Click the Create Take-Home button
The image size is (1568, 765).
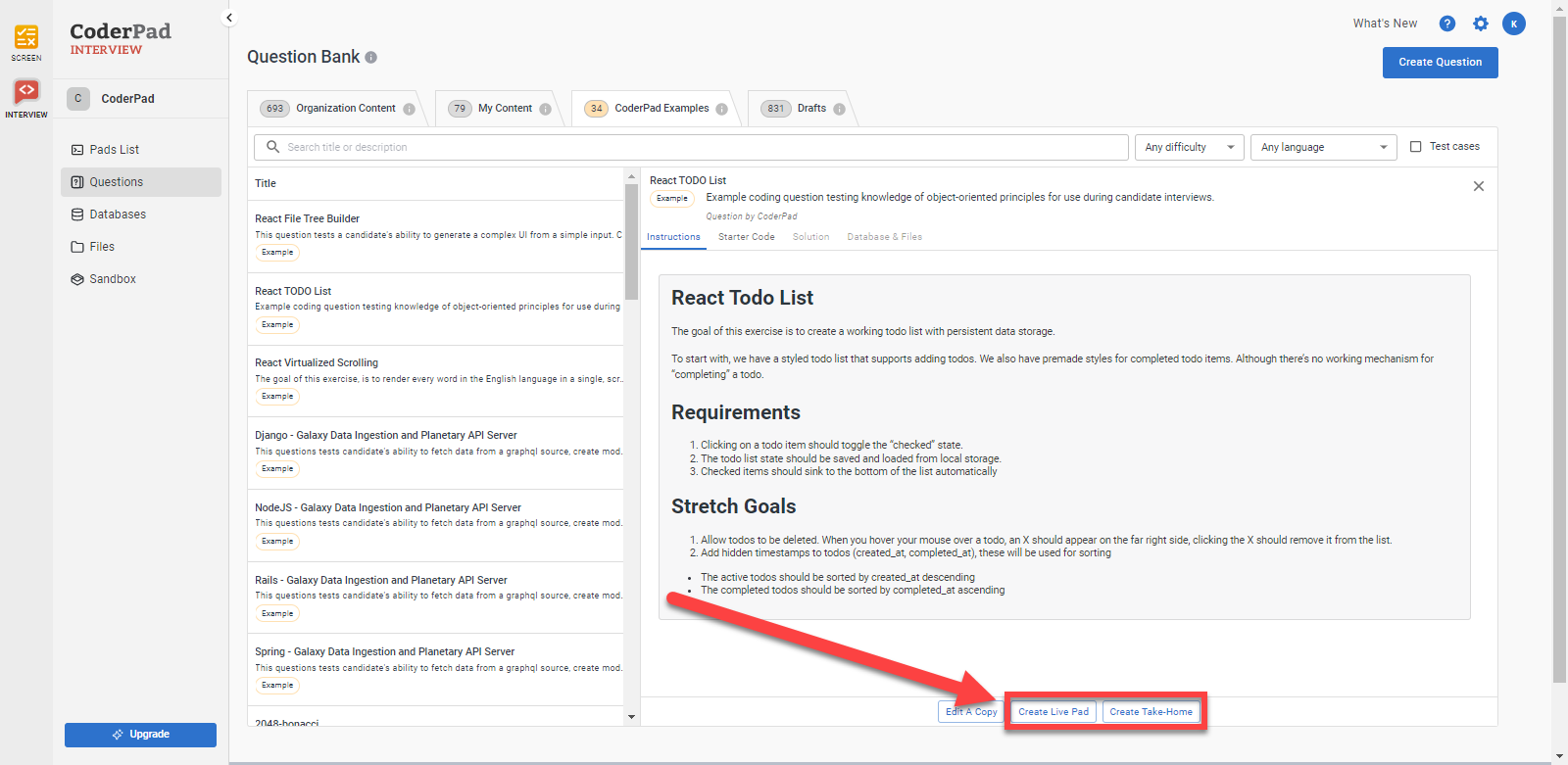[1151, 712]
